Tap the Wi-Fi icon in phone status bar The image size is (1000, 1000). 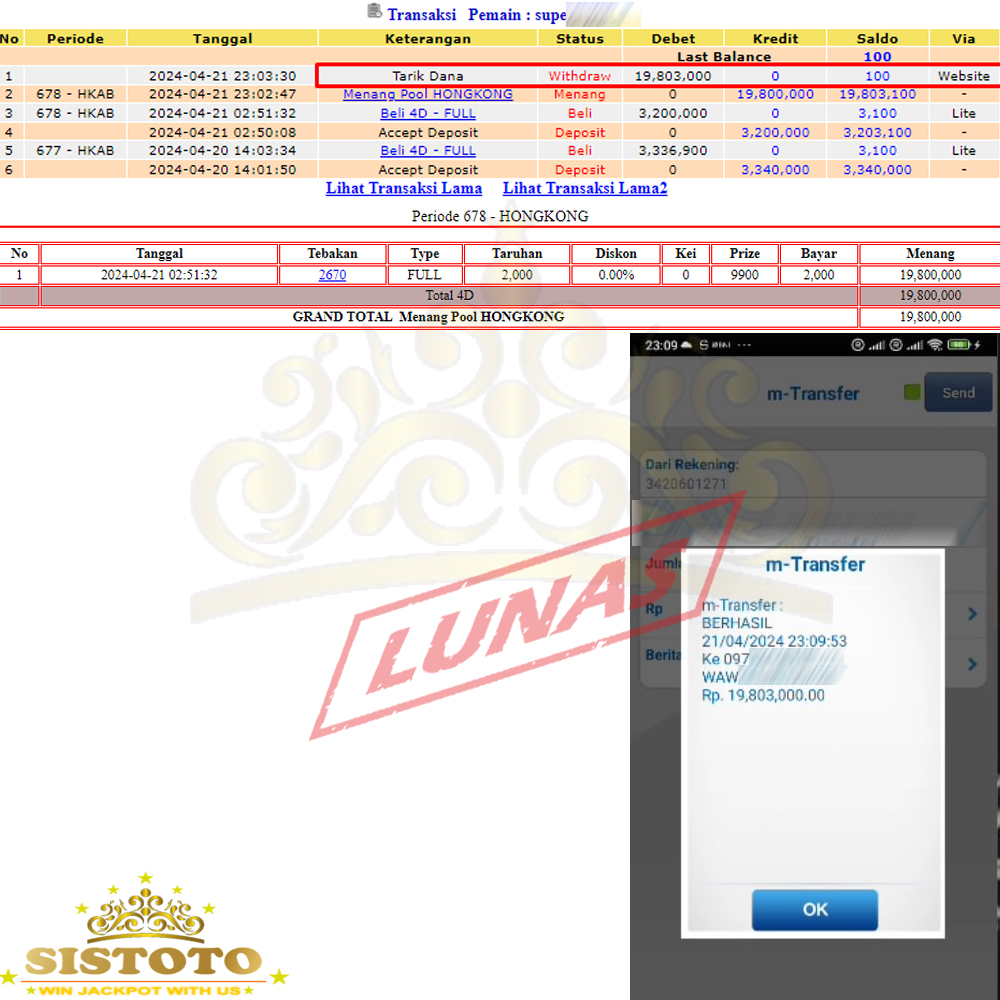point(935,345)
